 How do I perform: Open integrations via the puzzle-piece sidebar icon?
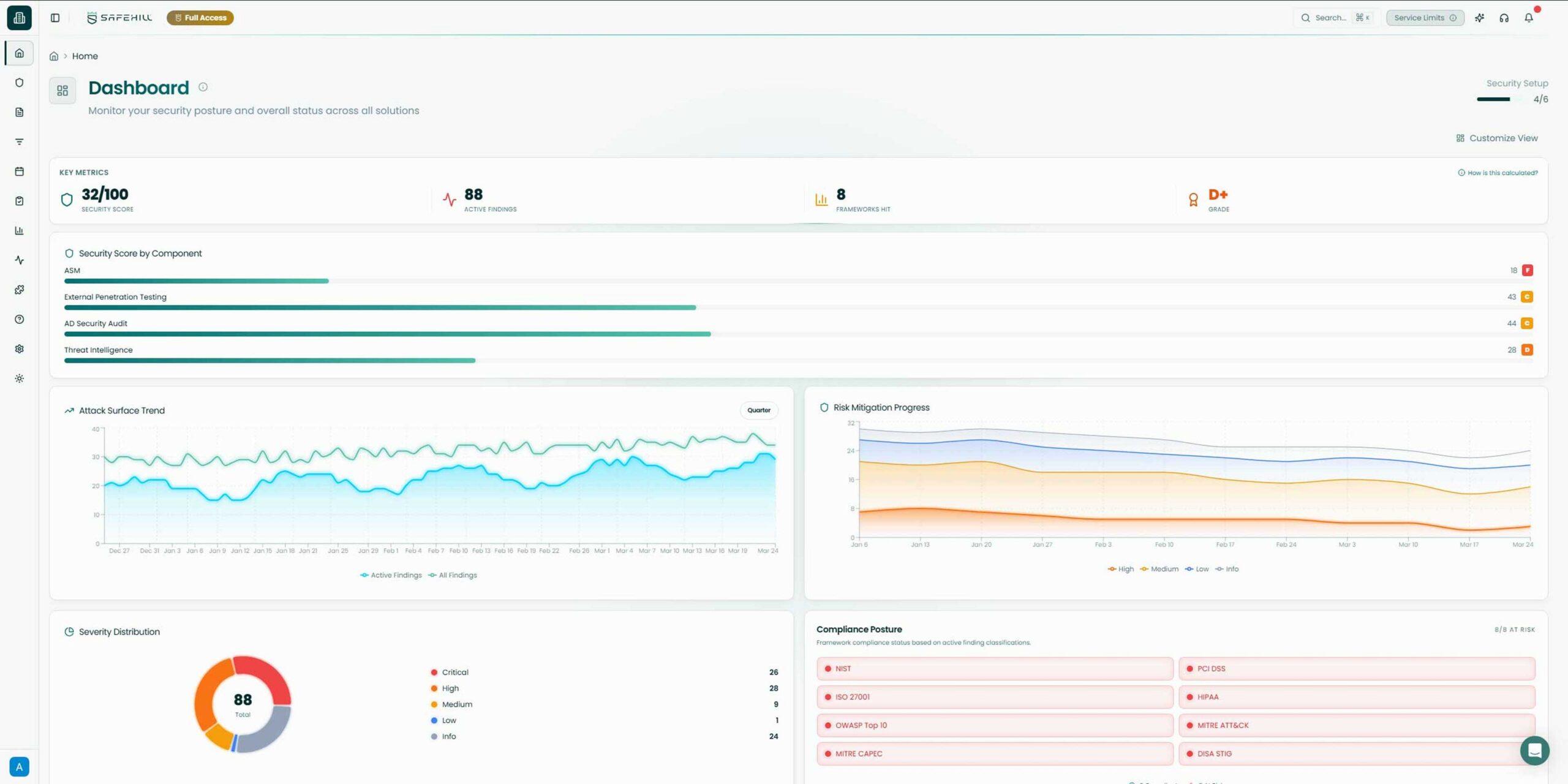click(x=19, y=288)
